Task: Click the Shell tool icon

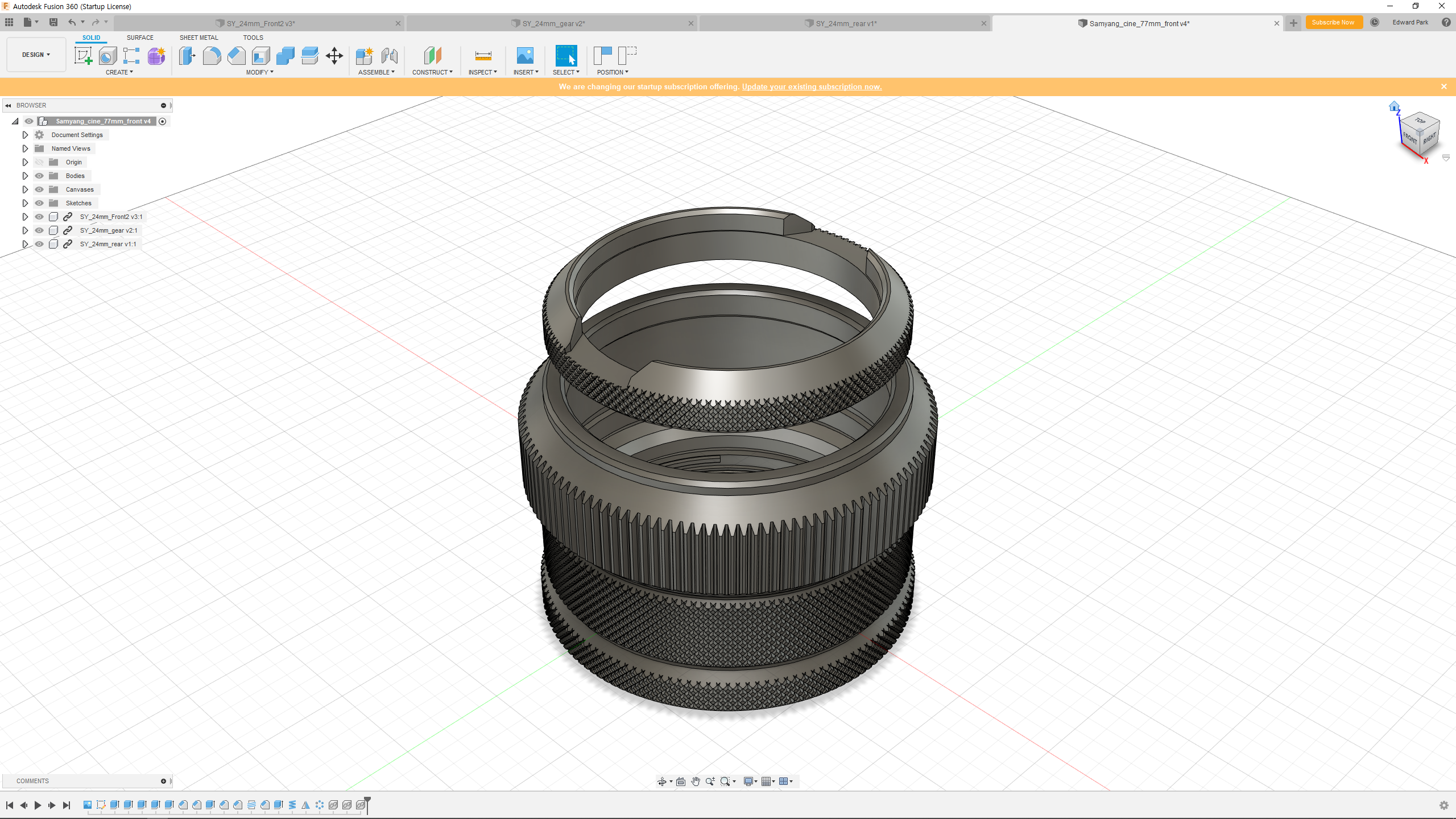Action: [261, 56]
